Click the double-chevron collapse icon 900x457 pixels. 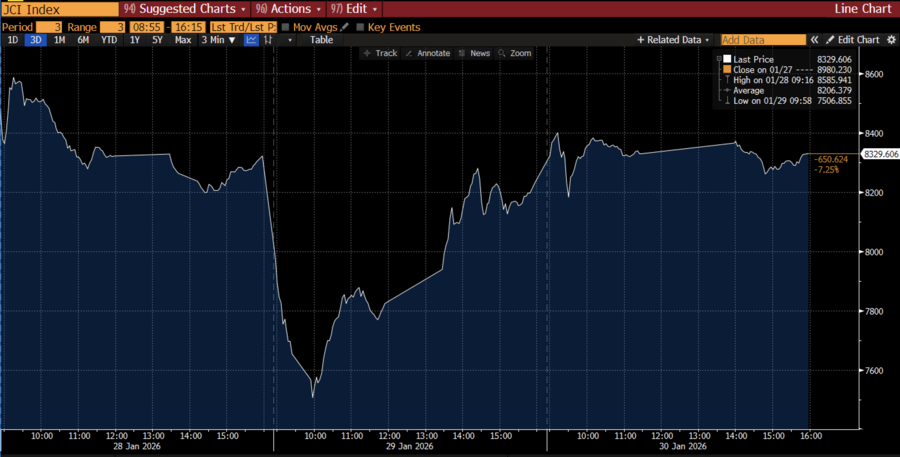pyautogui.click(x=814, y=40)
